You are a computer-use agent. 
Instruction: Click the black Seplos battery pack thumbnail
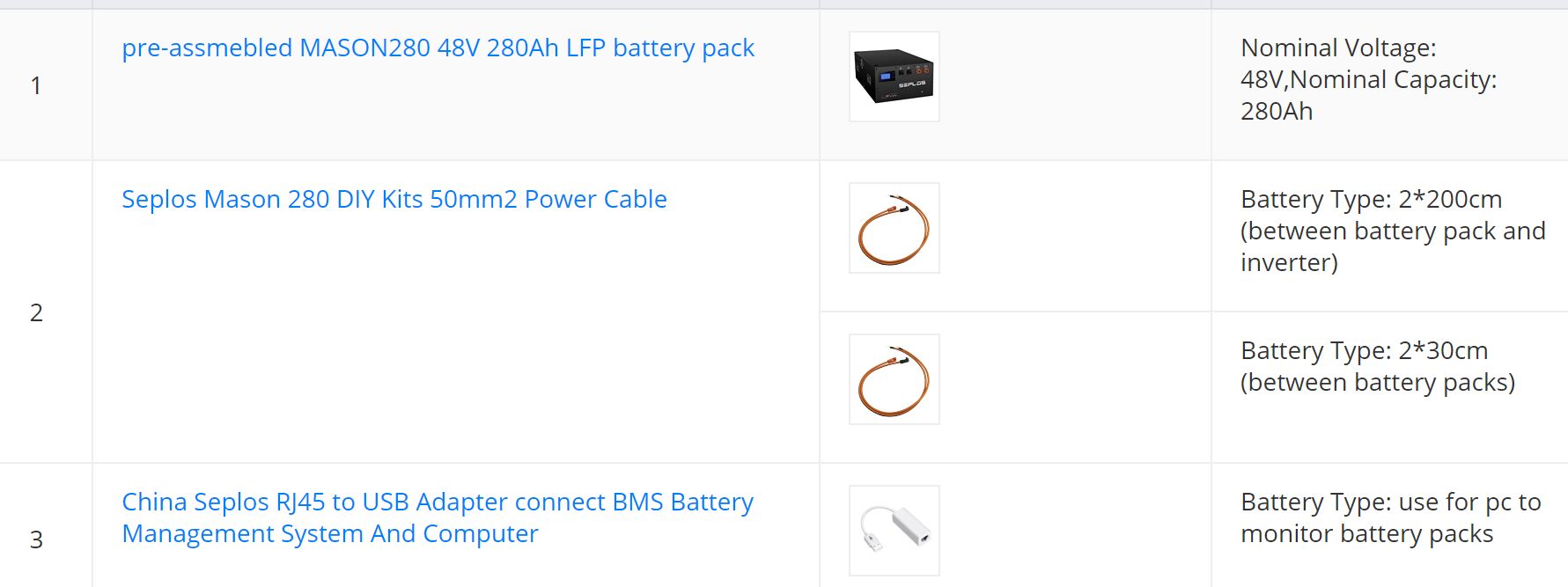(x=894, y=77)
